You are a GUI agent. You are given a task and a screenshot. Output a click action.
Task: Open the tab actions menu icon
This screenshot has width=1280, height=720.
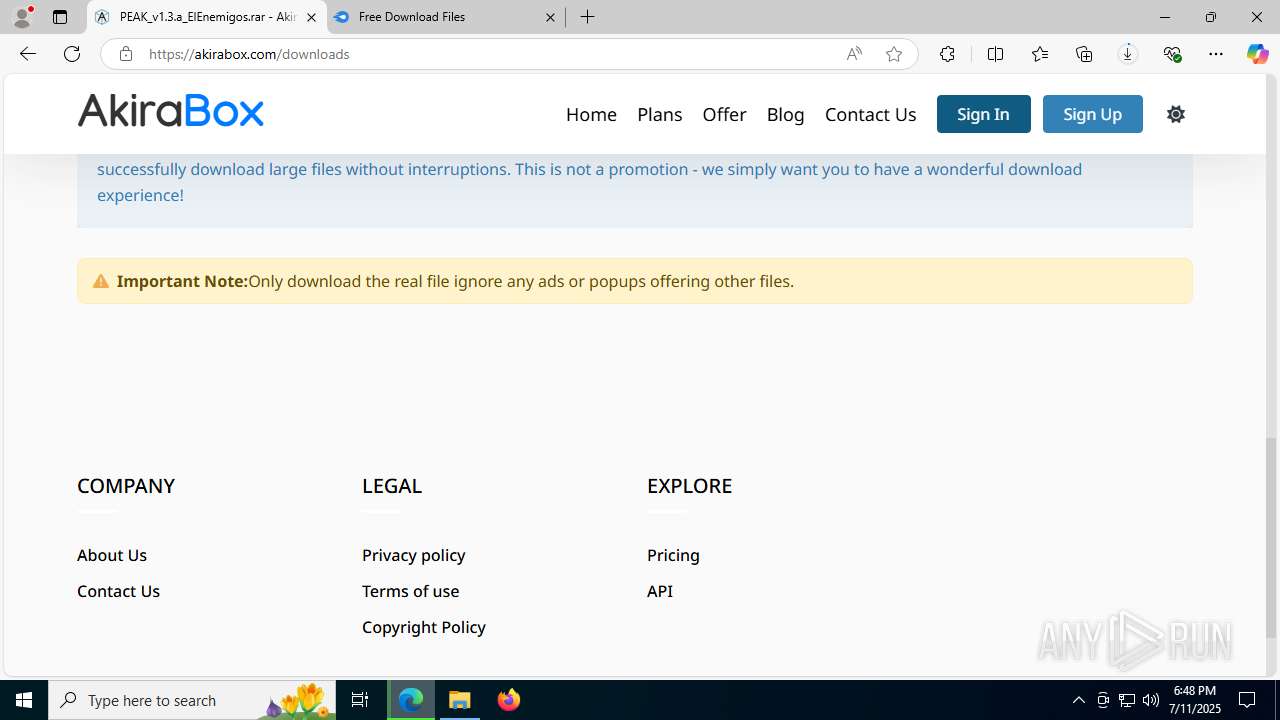tap(60, 17)
